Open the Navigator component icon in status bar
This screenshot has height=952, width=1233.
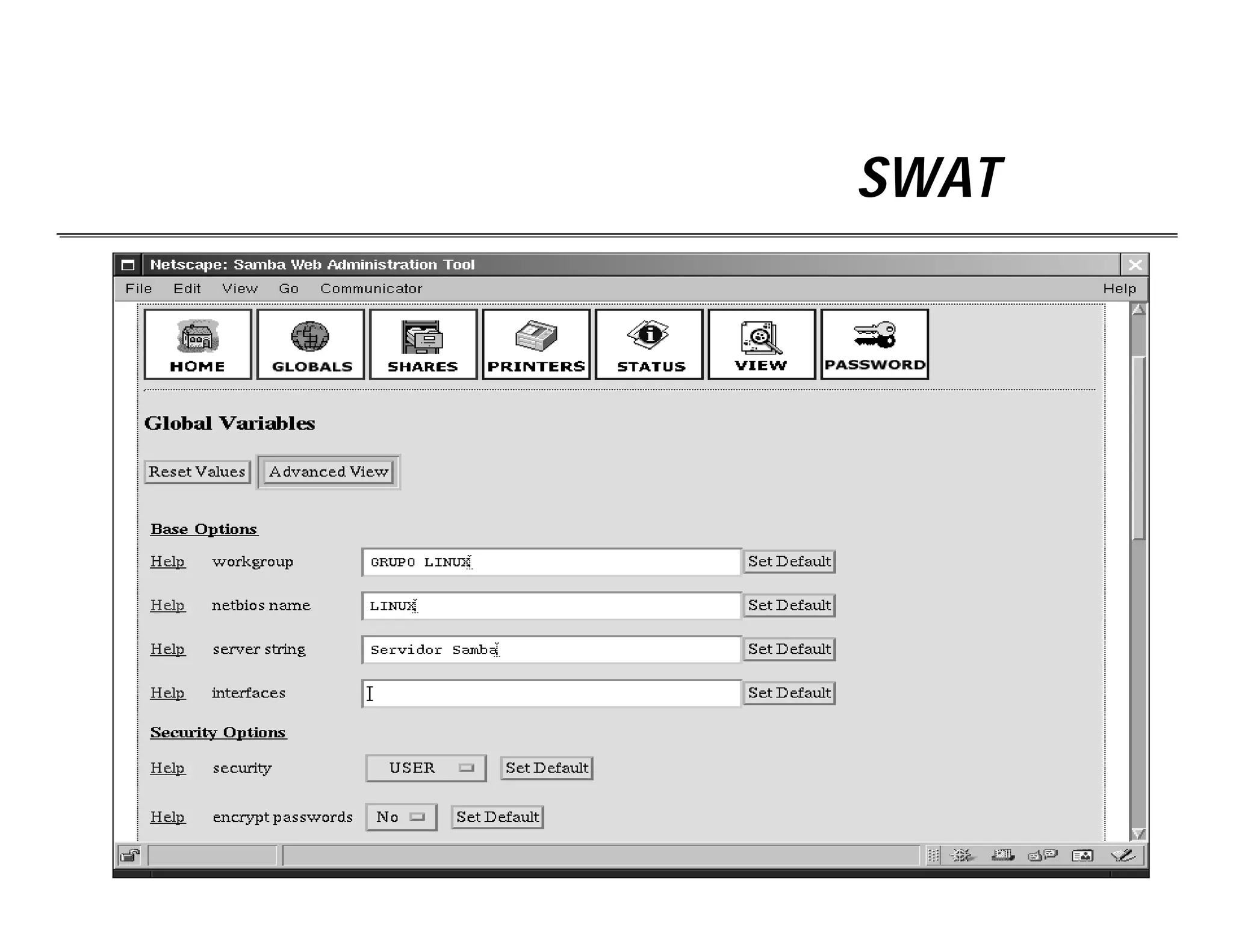pos(962,855)
